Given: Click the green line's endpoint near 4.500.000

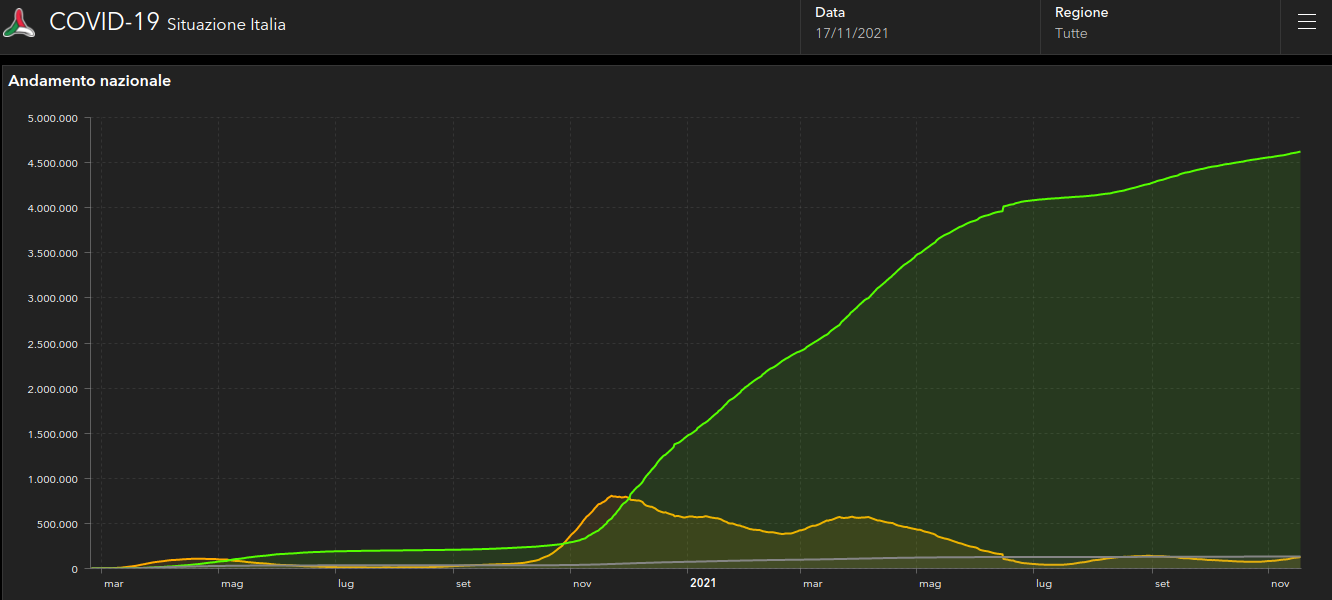Looking at the screenshot, I should click(x=1298, y=152).
